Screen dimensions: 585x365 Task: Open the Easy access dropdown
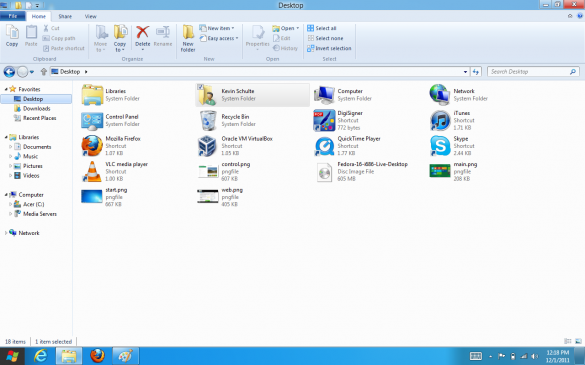pos(219,38)
